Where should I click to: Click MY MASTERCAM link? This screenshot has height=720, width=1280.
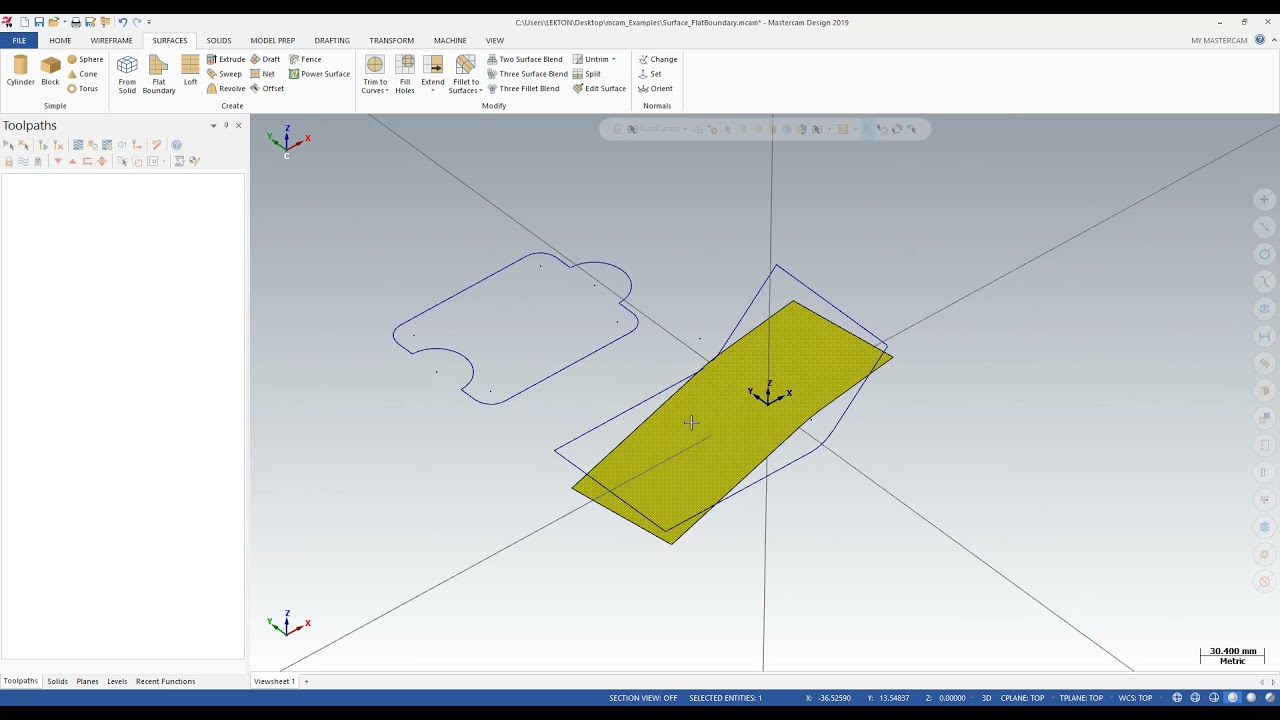tap(1219, 41)
